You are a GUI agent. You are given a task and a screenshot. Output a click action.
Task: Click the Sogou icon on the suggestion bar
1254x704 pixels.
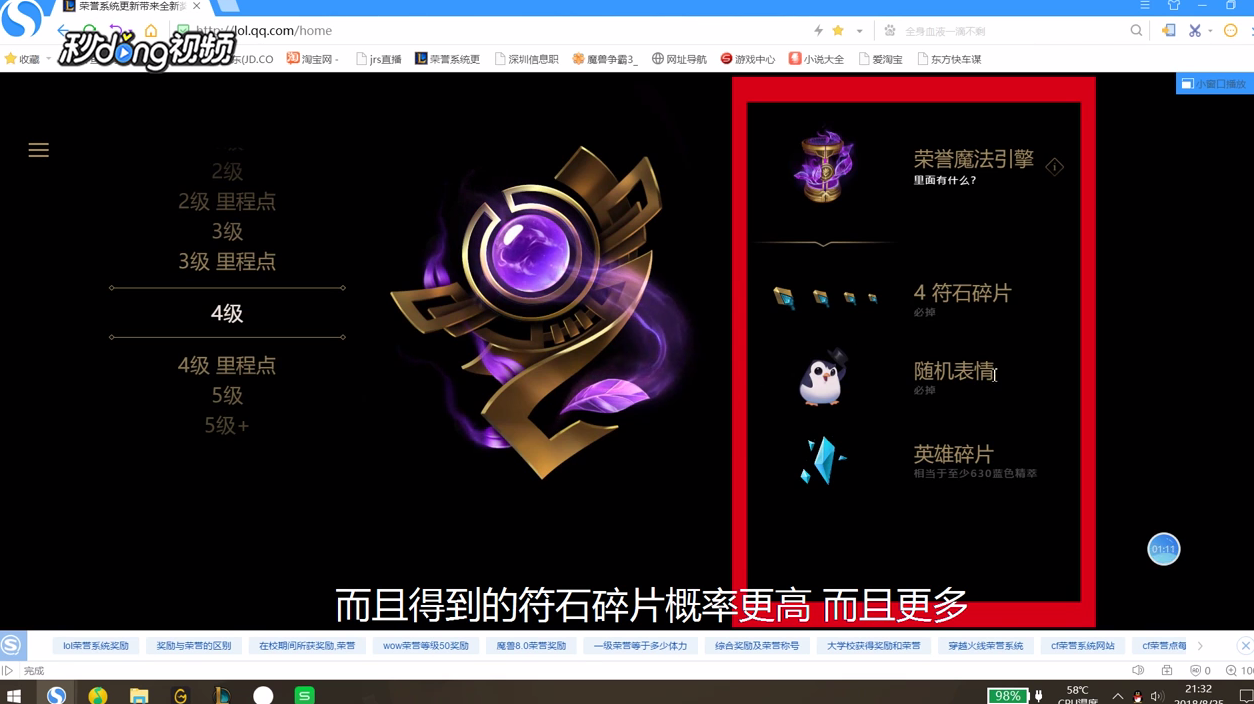pyautogui.click(x=11, y=646)
